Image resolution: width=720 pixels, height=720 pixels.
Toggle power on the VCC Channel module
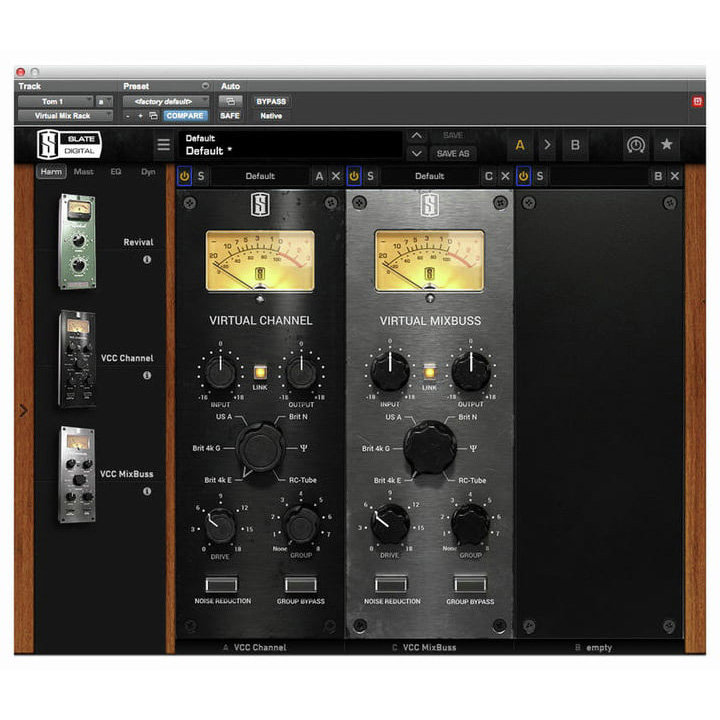point(185,176)
